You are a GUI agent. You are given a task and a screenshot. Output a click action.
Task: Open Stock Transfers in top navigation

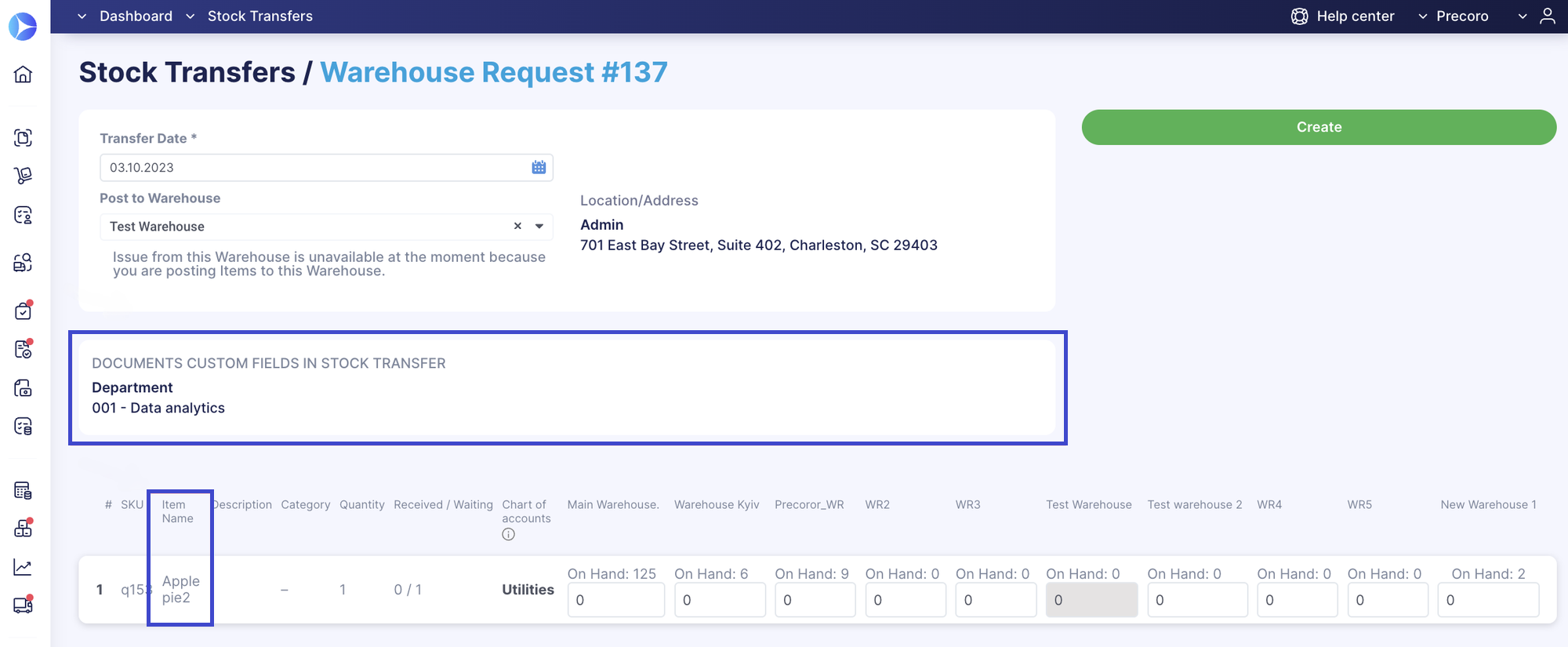(260, 16)
